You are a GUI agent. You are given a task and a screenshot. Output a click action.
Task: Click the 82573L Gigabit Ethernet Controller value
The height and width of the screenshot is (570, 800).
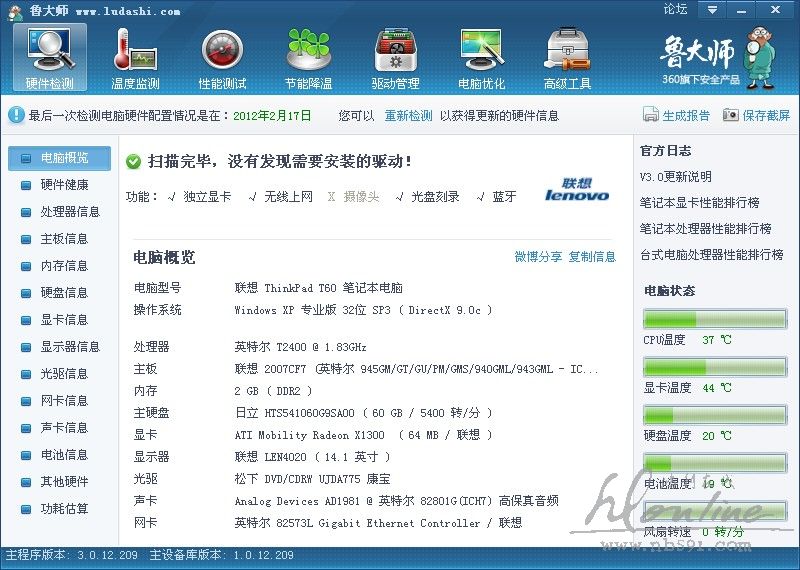[378, 523]
